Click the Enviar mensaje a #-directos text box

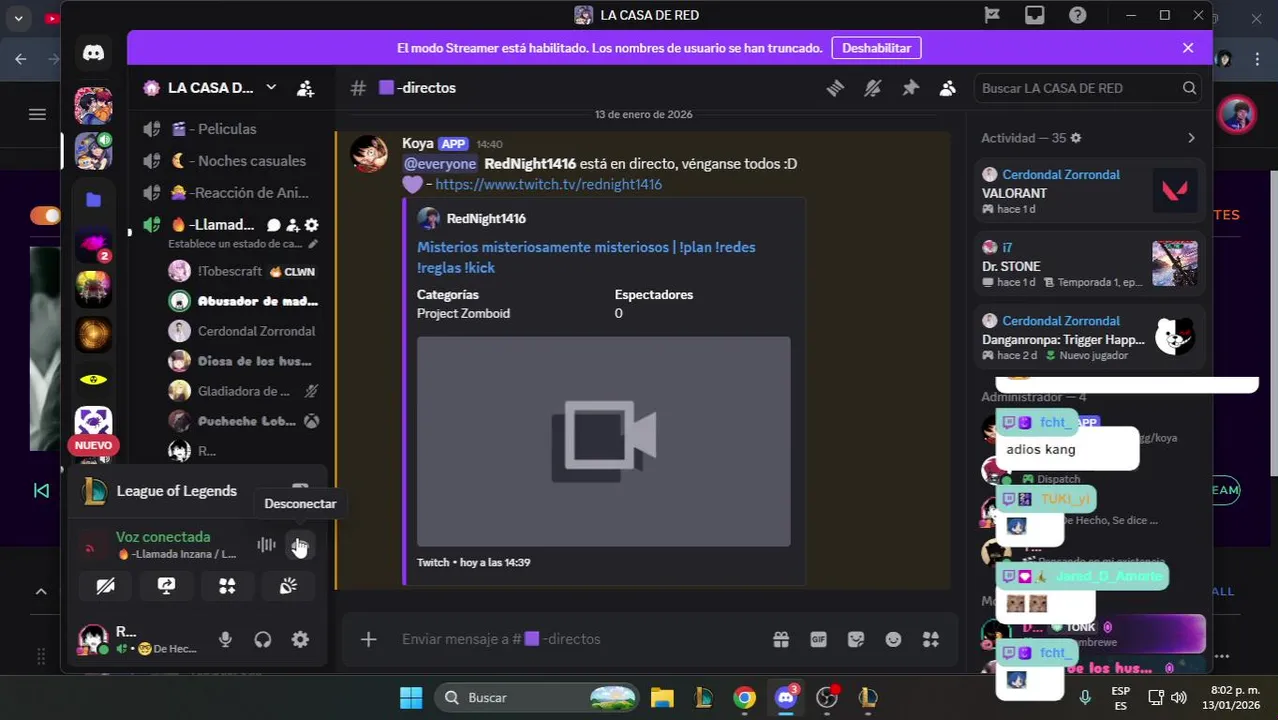[580, 639]
